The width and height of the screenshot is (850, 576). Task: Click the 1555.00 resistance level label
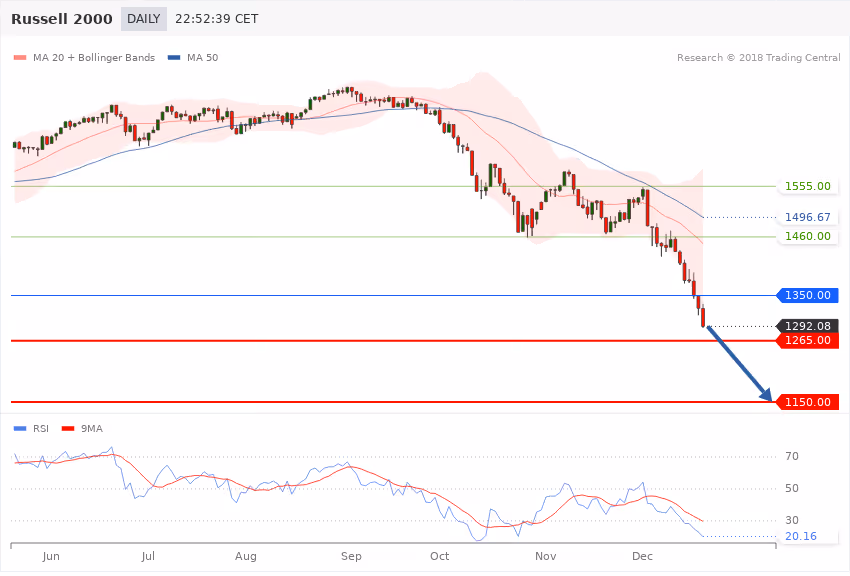point(808,186)
